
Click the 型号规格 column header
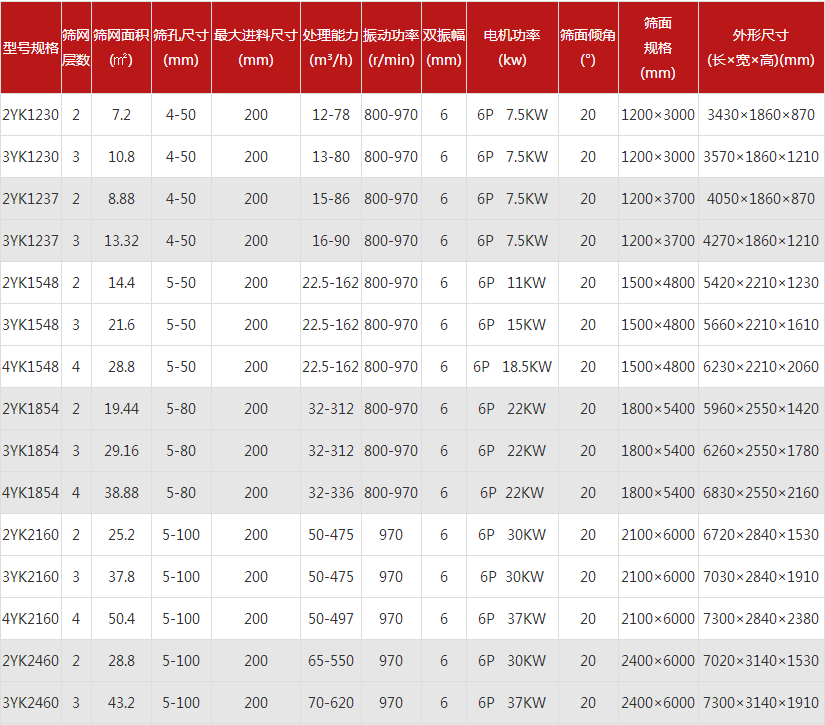point(30,47)
